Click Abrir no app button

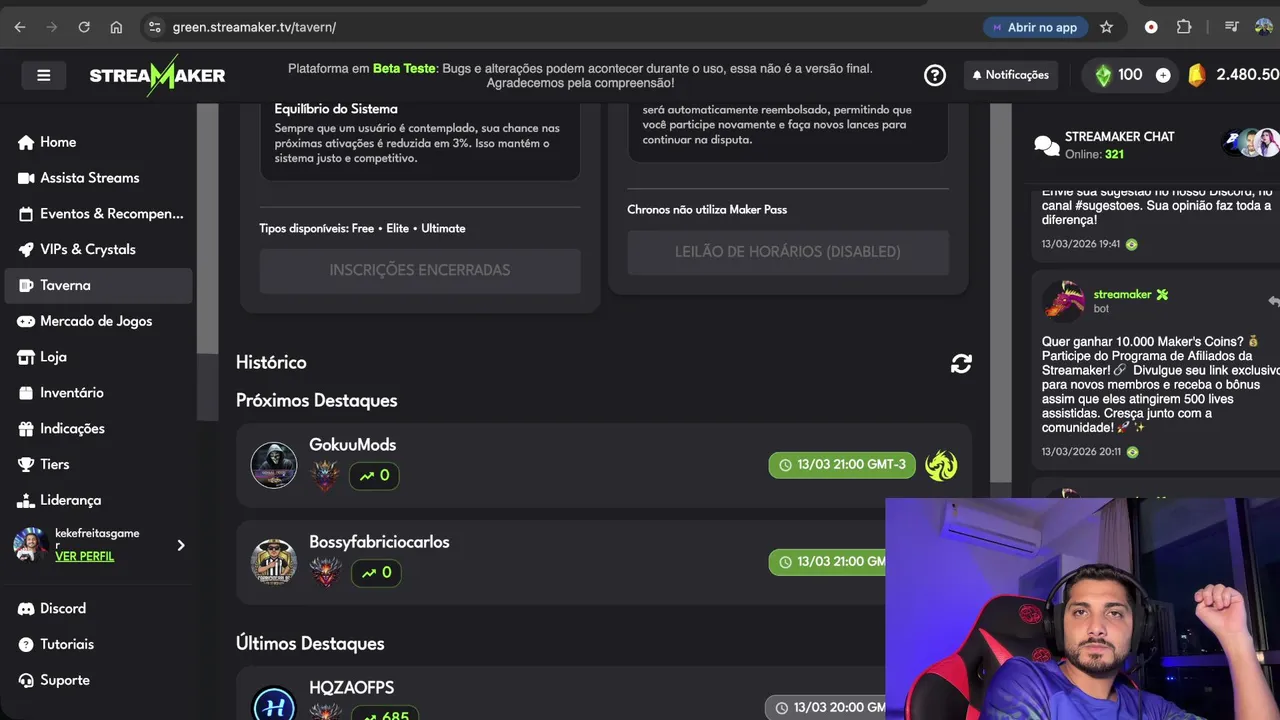1034,27
